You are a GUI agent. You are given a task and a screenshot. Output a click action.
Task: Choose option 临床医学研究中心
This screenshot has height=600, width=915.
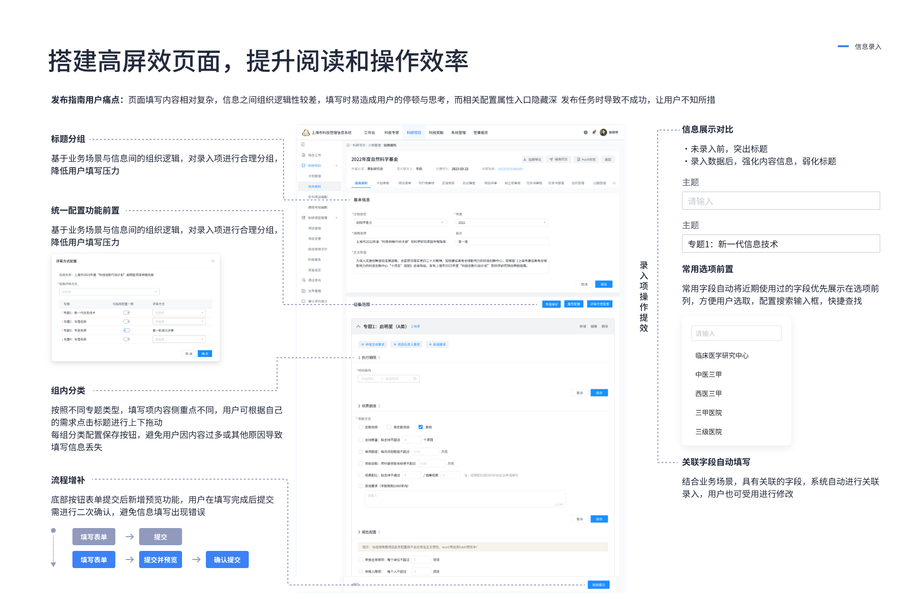tap(721, 355)
